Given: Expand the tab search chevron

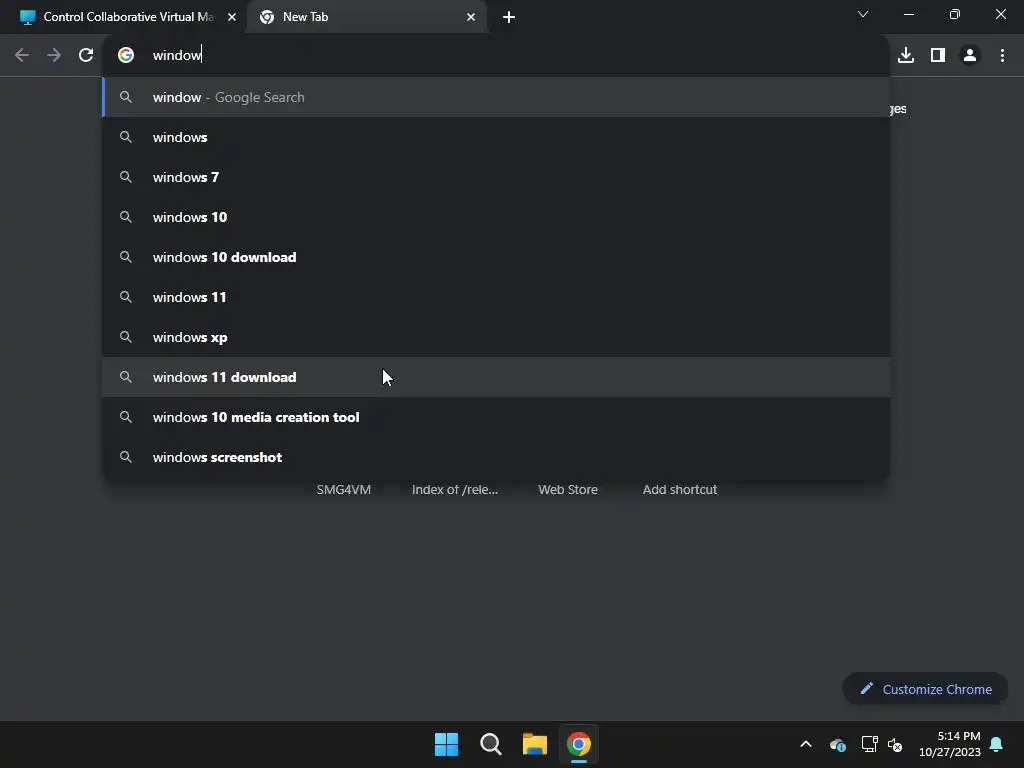Looking at the screenshot, I should click(863, 14).
